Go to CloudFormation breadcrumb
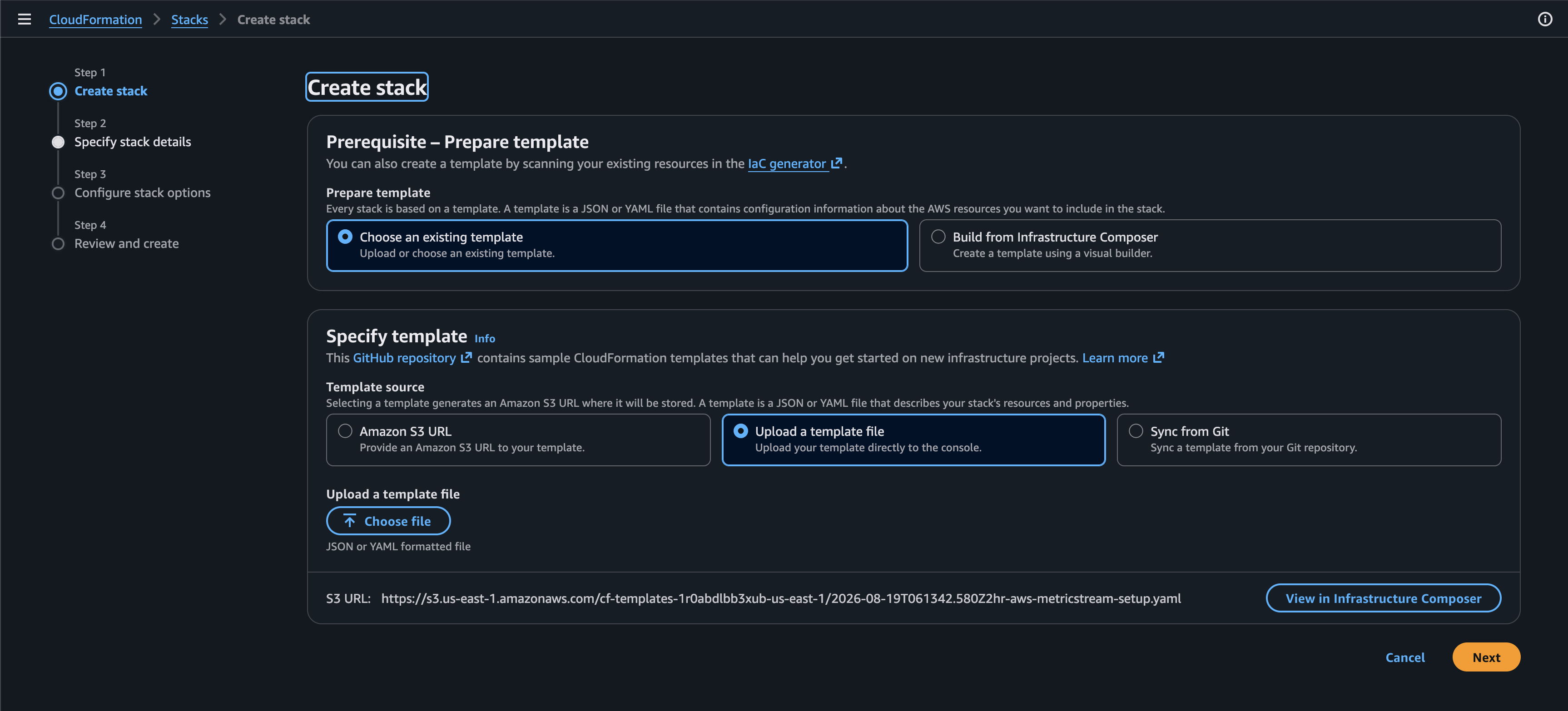This screenshot has width=1568, height=711. (95, 20)
